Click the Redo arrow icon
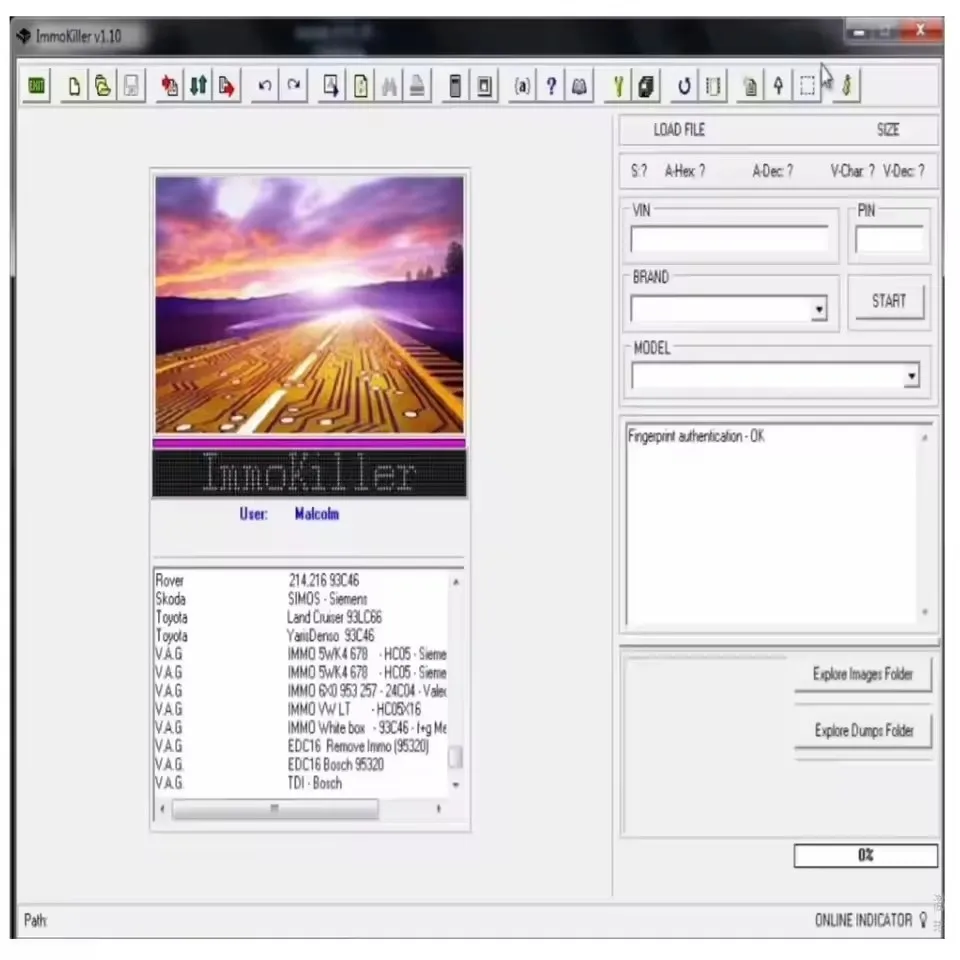This screenshot has width=960, height=960. coord(291,86)
